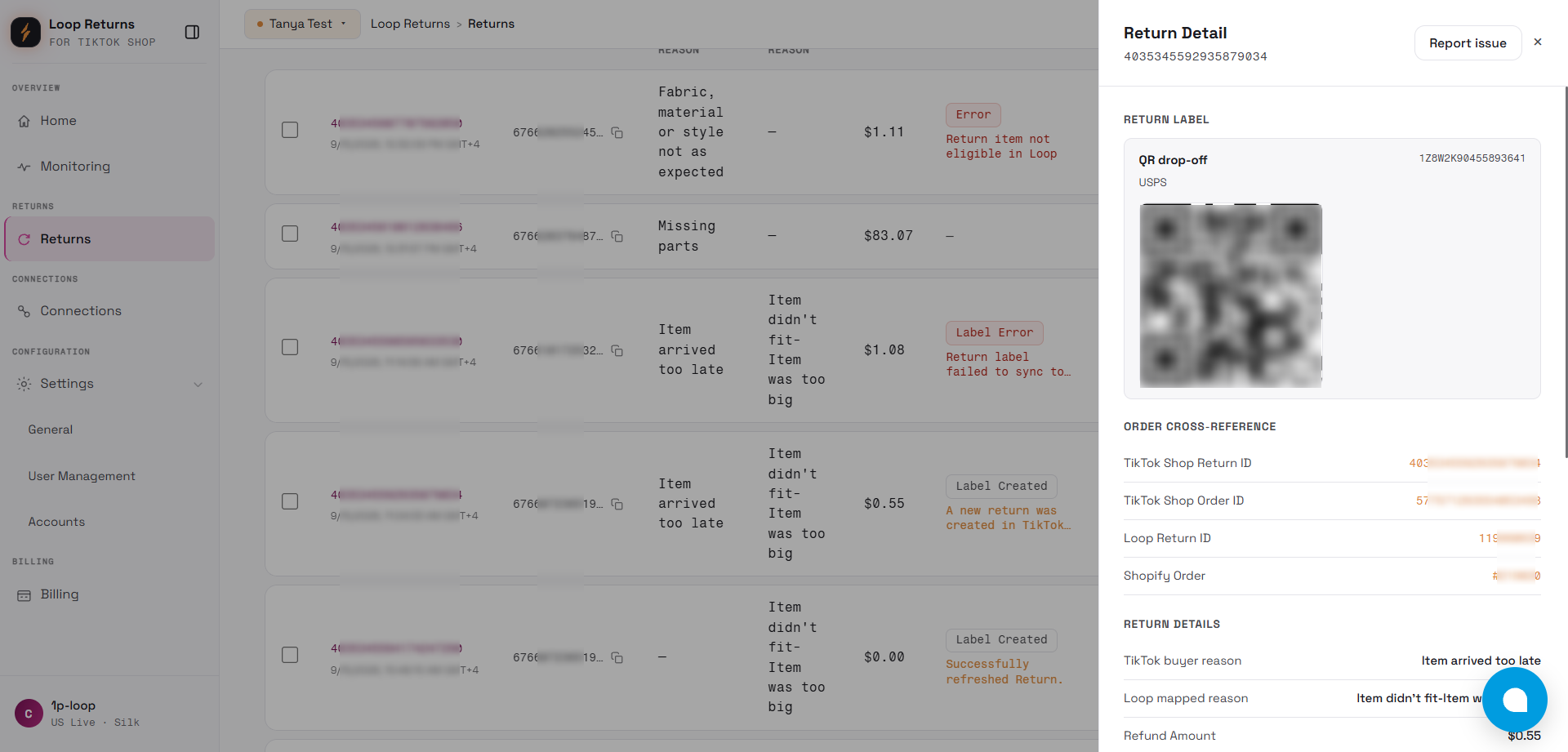This screenshot has width=1568, height=752.
Task: Click the Monitoring pulse icon
Action: [24, 167]
